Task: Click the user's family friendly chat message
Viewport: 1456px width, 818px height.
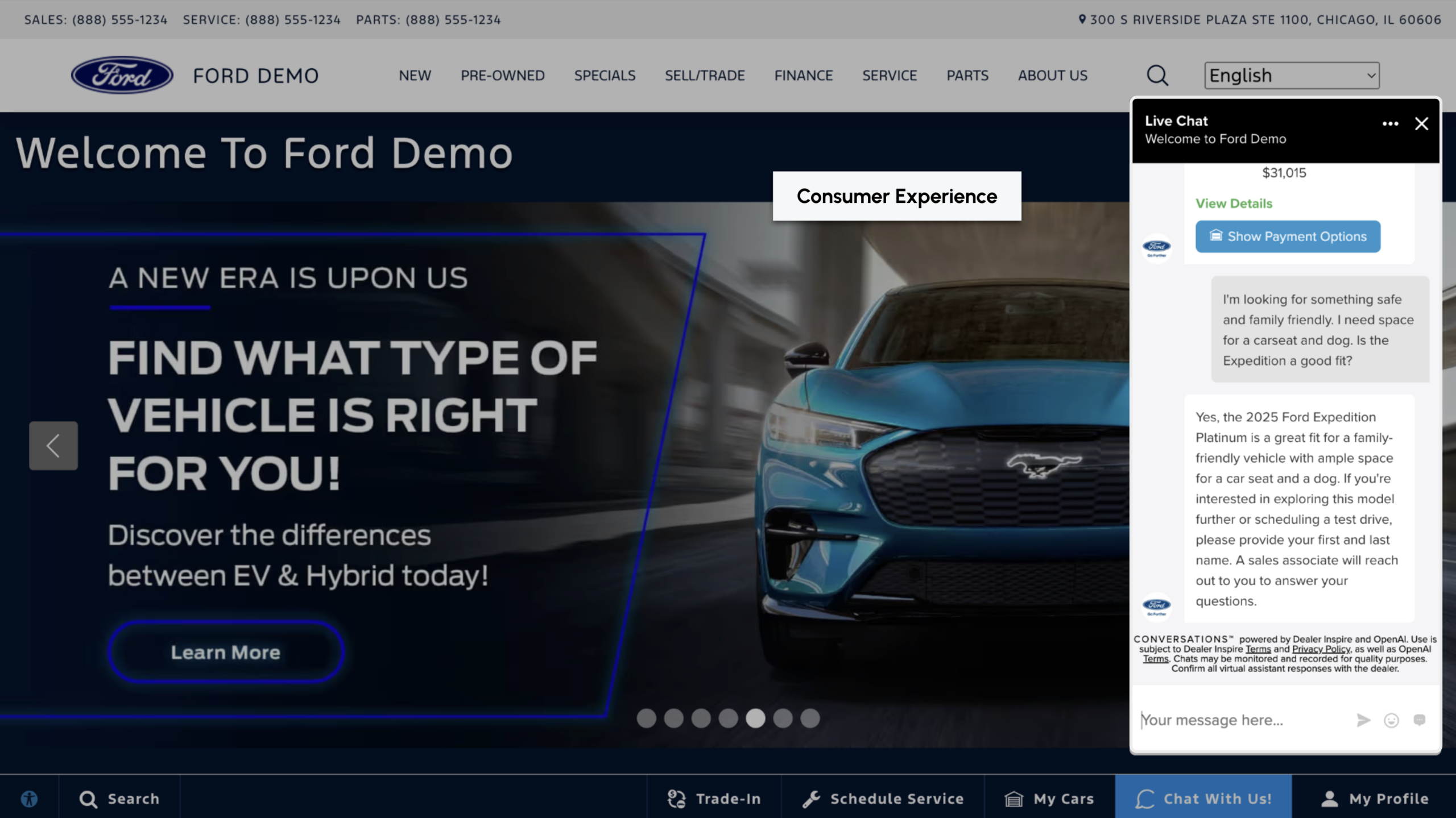Action: click(1319, 330)
